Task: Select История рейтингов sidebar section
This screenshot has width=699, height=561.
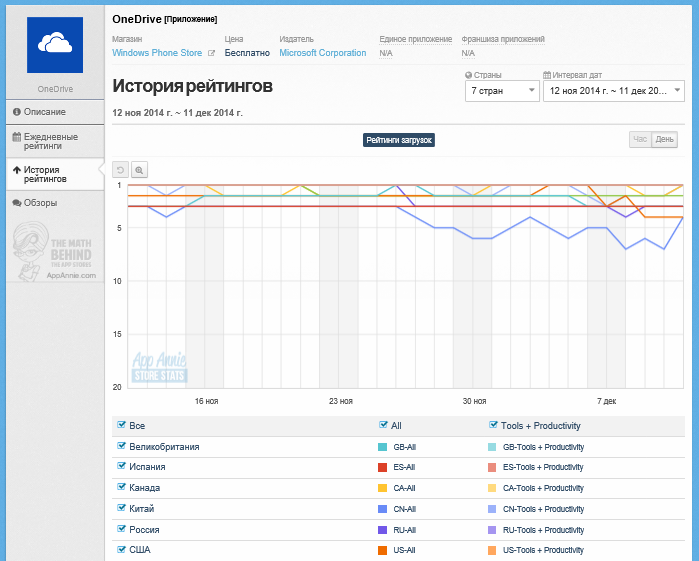Action: tap(55, 174)
